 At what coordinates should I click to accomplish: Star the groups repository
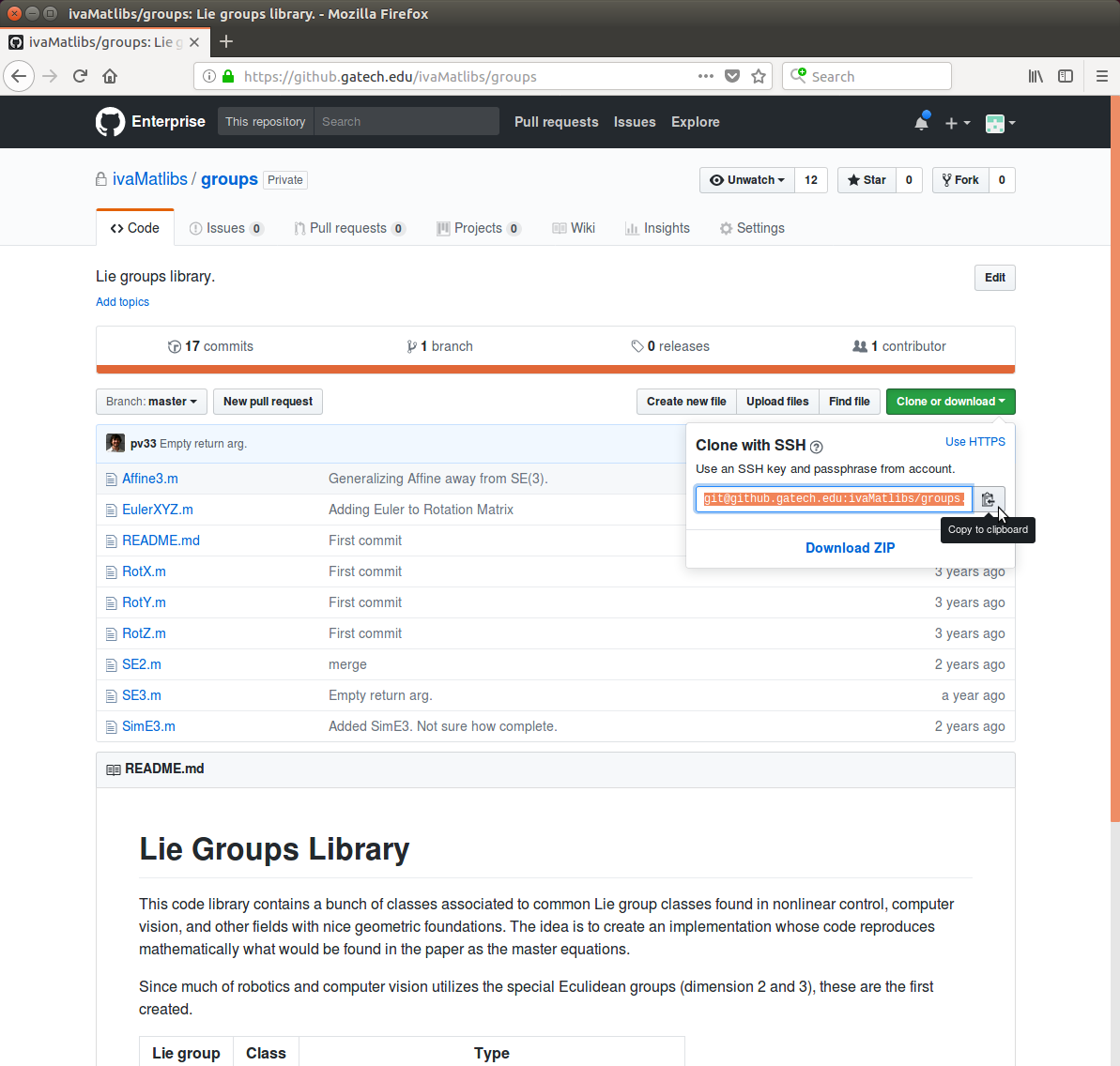coord(867,180)
